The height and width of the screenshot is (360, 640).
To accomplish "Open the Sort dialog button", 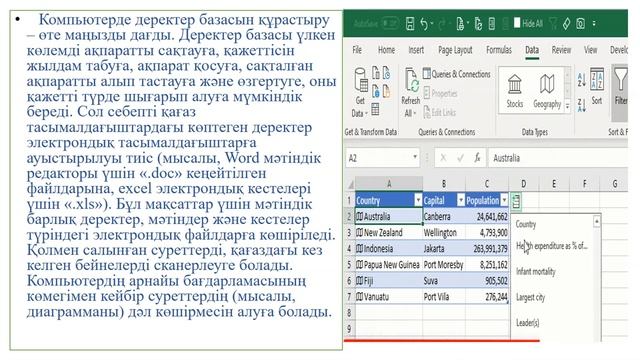I will click(x=597, y=87).
